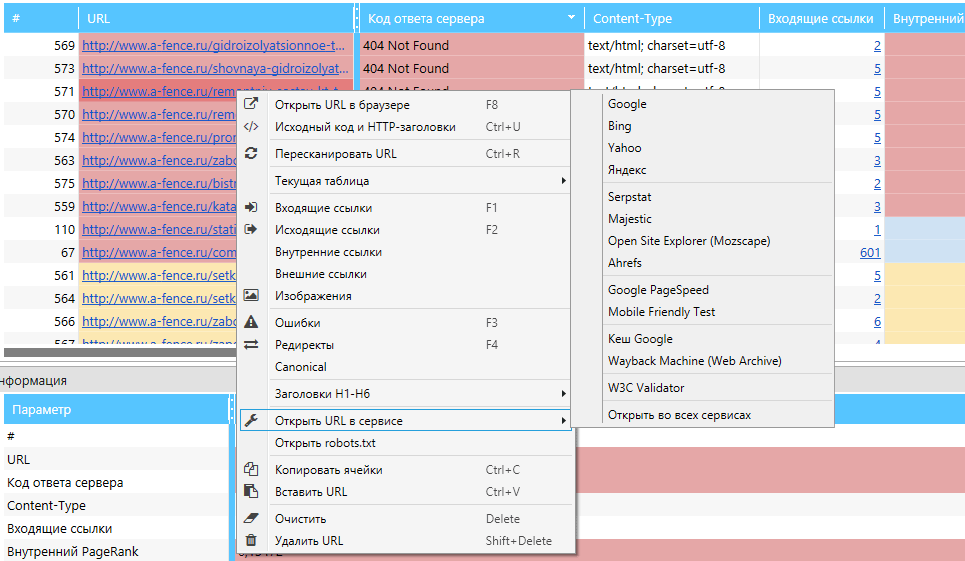Click incoming links count 601 in row 67
Image resolution: width=965 pixels, height=561 pixels.
tap(869, 253)
